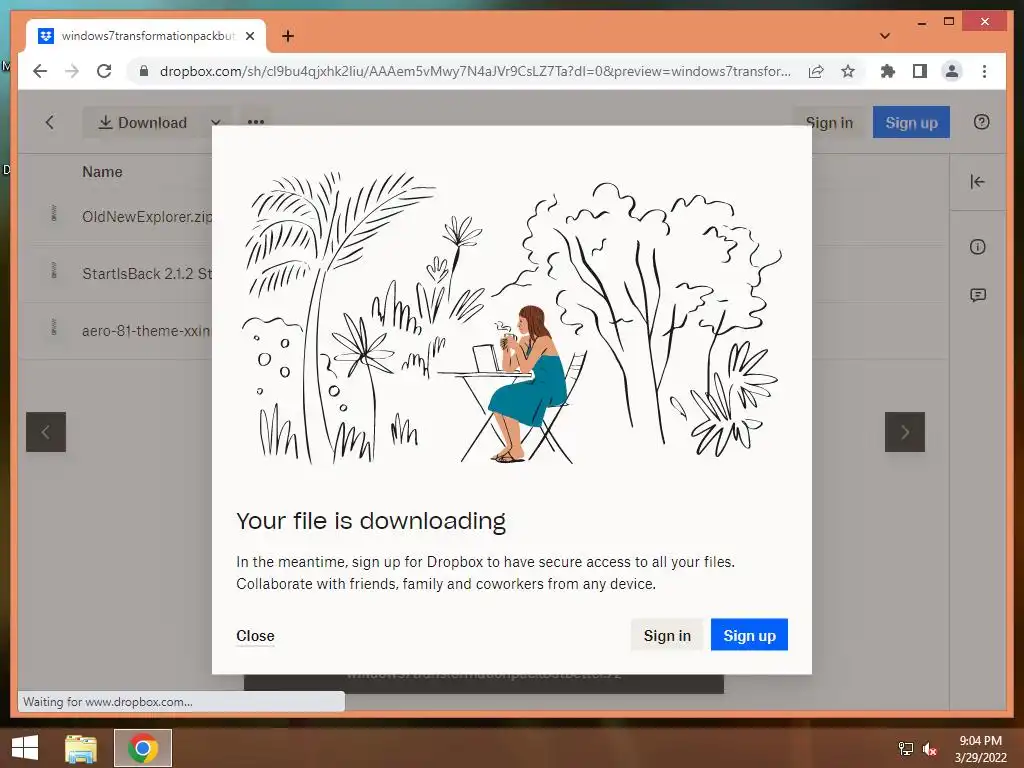Reload the Dropbox page
The width and height of the screenshot is (1024, 768).
pos(104,71)
